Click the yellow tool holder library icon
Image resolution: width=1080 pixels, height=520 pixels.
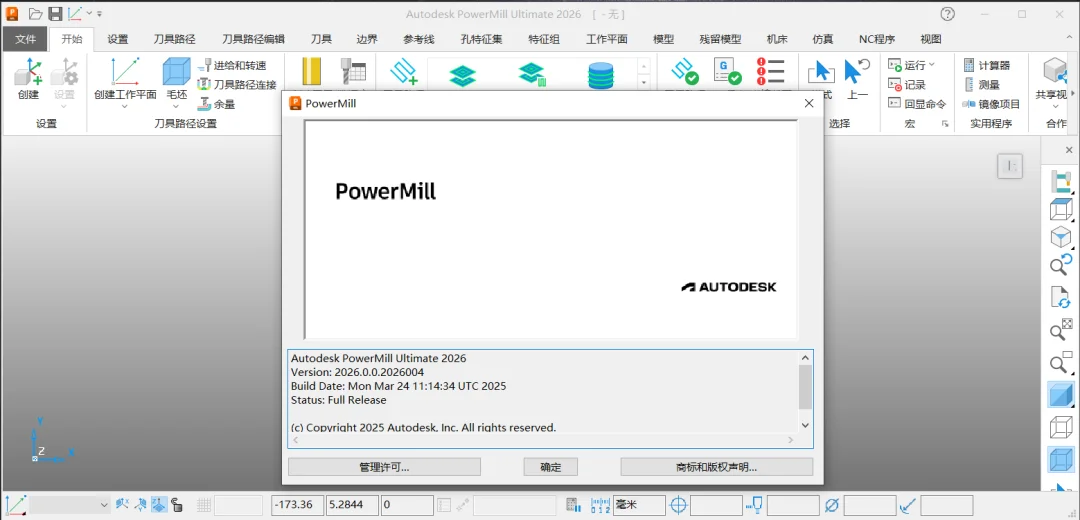(311, 72)
